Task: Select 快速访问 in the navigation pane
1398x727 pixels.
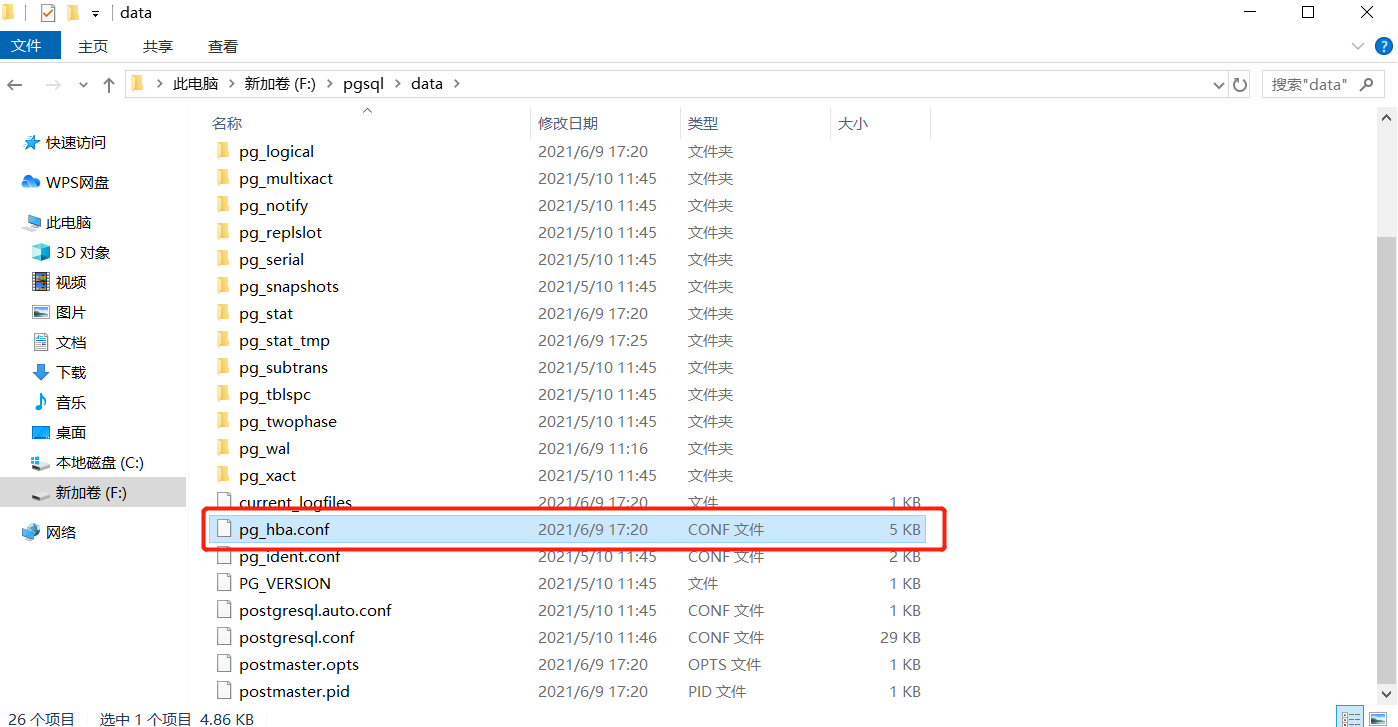Action: pos(75,142)
